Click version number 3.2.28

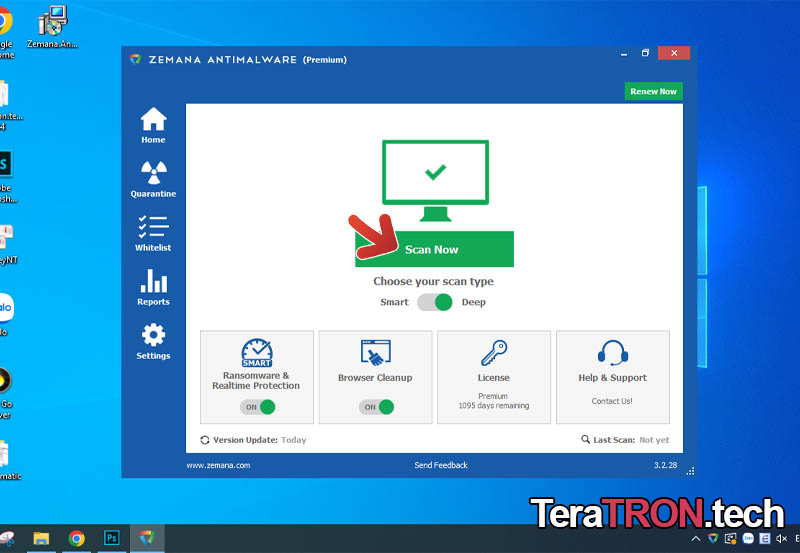tap(666, 465)
